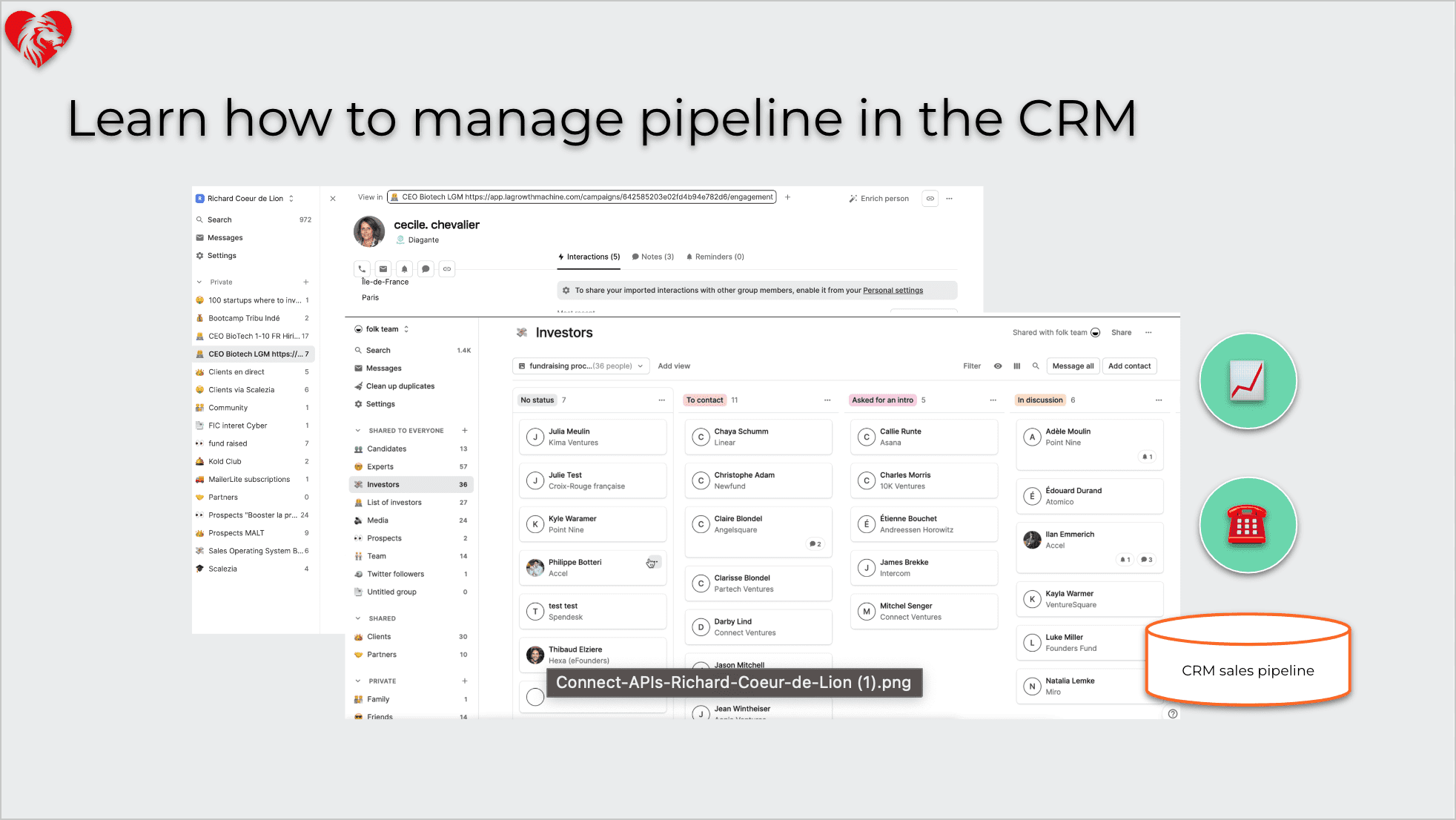Select the Experts group in sidebar
This screenshot has width=1456, height=820.
tap(411, 467)
